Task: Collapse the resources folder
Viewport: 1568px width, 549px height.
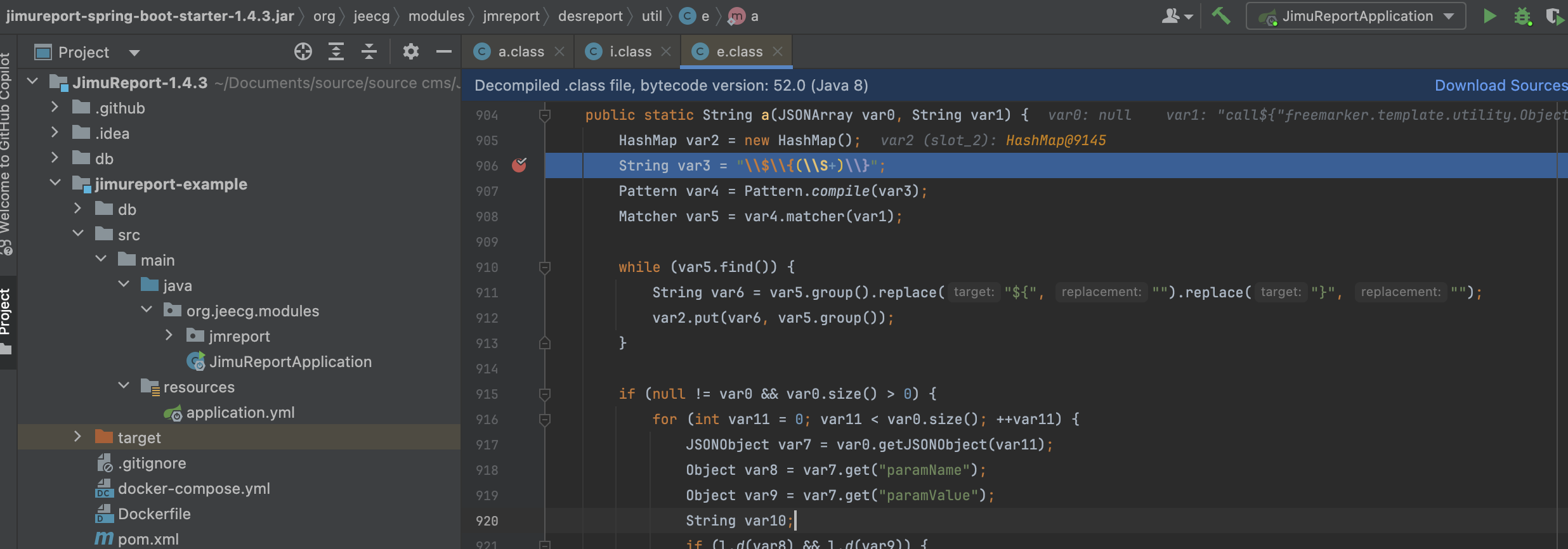Action: click(124, 387)
